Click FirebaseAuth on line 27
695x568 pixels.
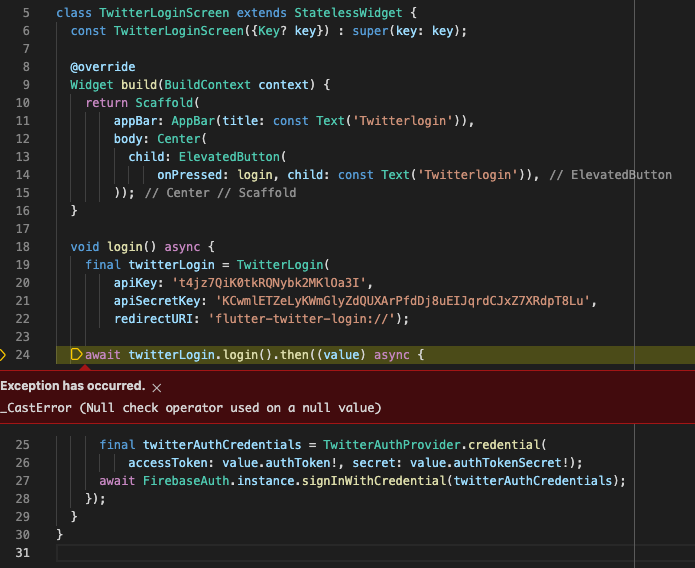point(186,481)
